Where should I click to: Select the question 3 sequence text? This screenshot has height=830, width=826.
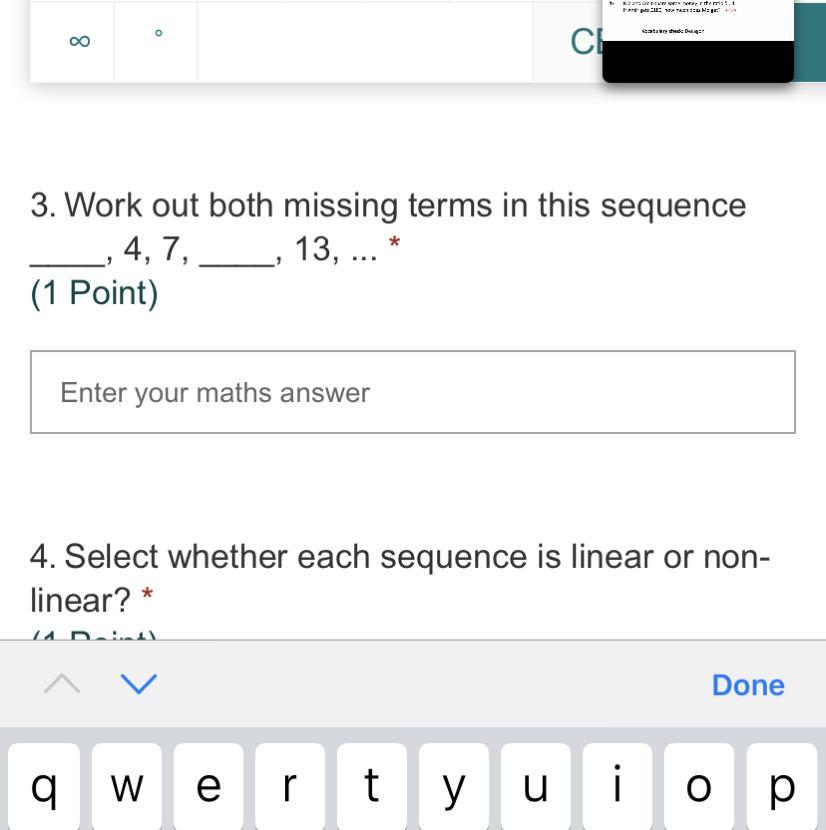point(388,227)
